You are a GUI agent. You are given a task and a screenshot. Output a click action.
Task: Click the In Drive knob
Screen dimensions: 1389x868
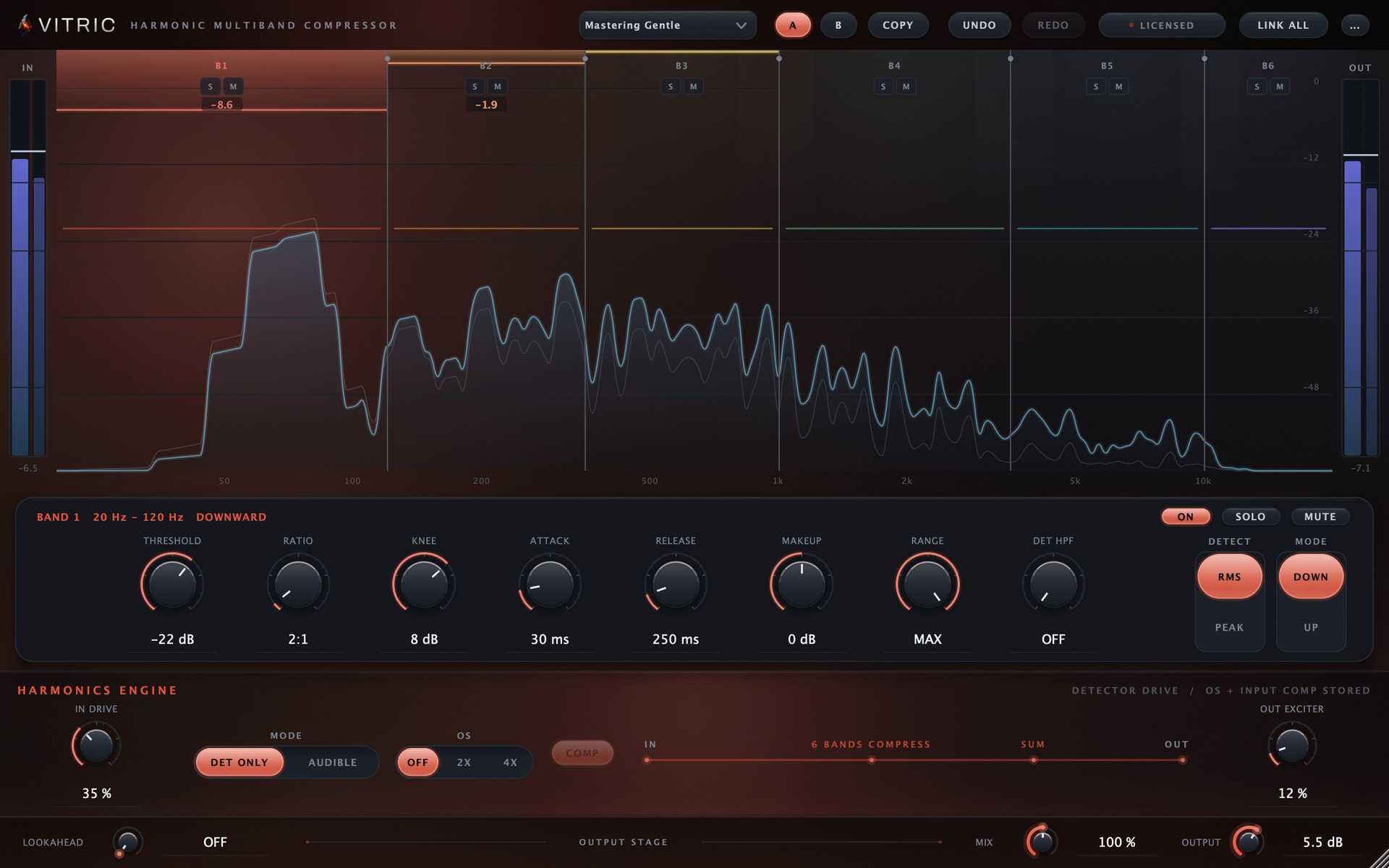point(96,746)
